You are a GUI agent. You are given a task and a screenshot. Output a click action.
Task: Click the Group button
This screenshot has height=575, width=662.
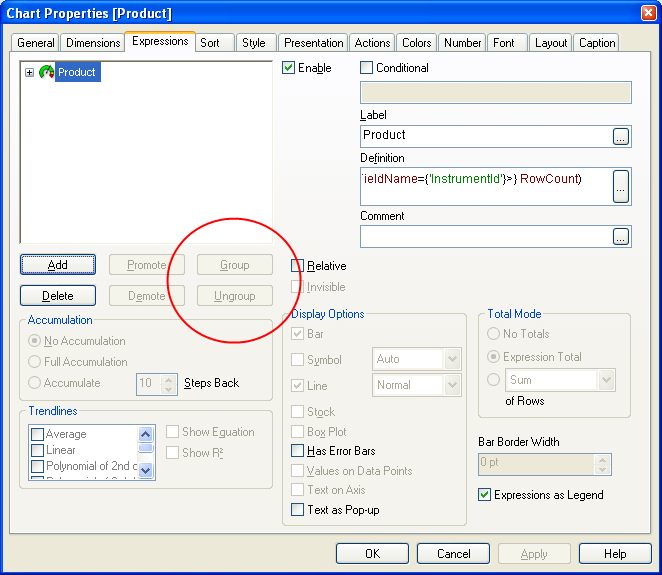235,265
